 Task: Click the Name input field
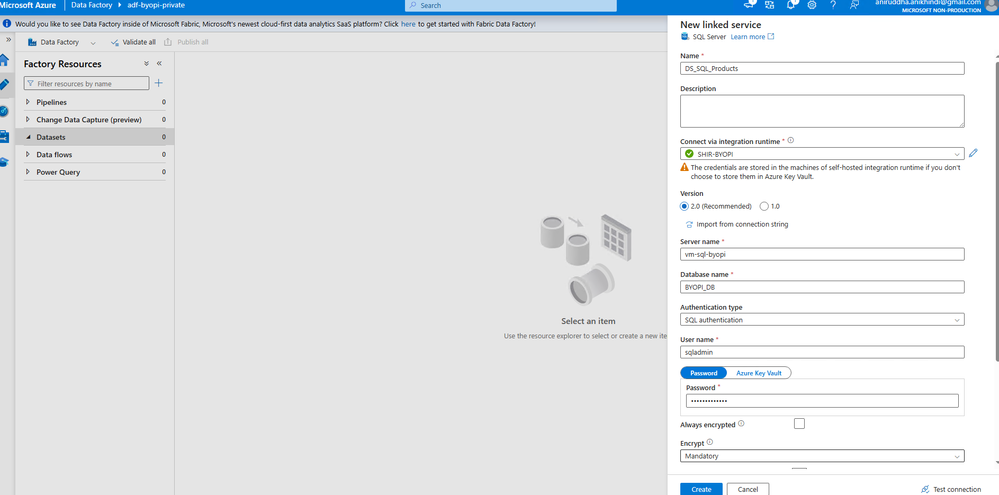pyautogui.click(x=822, y=68)
